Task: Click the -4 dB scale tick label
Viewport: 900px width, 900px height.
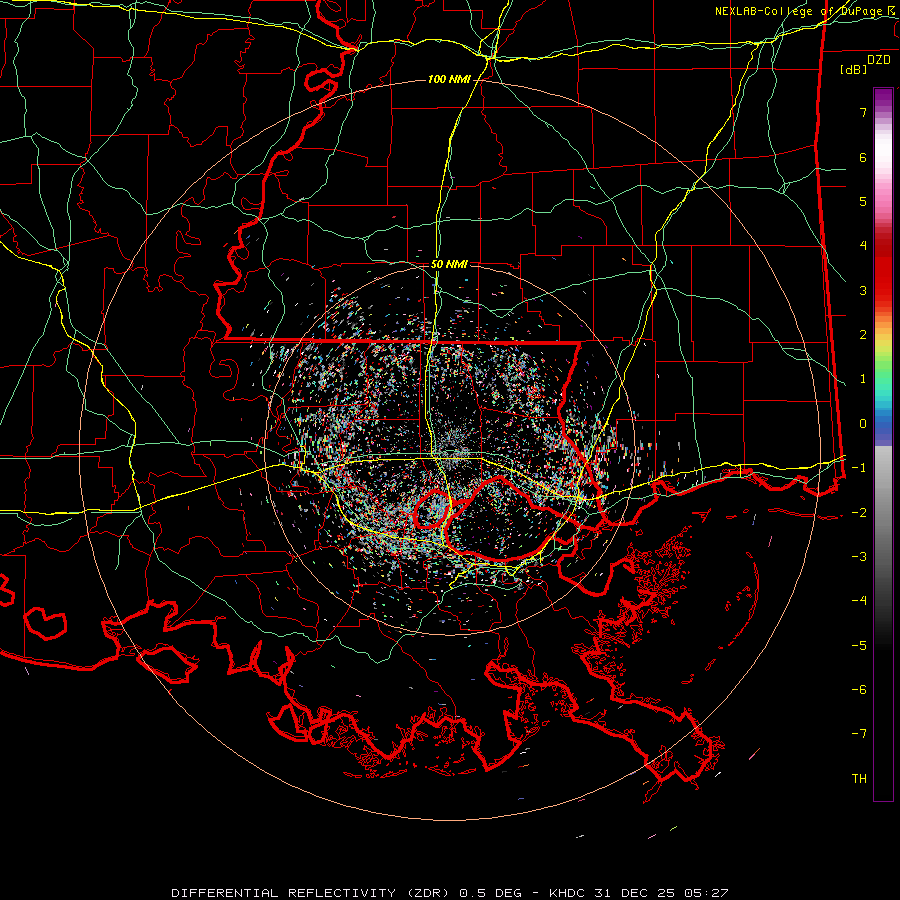Action: (859, 601)
